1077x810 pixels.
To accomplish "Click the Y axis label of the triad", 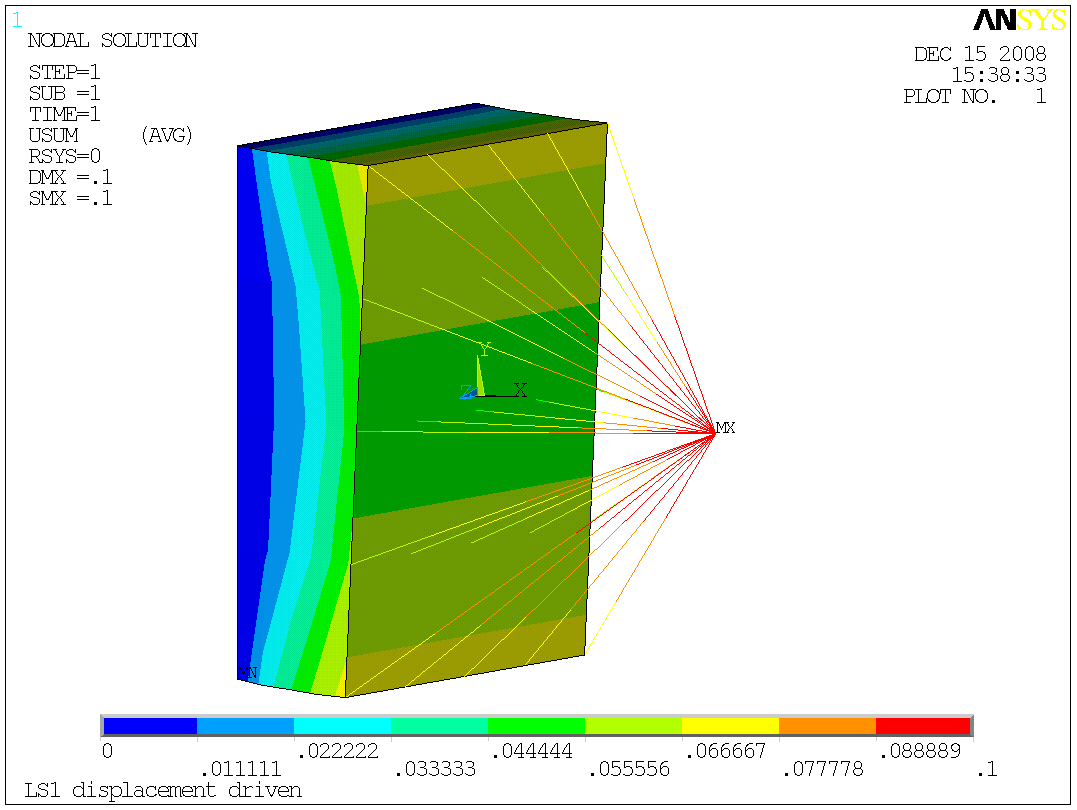I will [485, 350].
